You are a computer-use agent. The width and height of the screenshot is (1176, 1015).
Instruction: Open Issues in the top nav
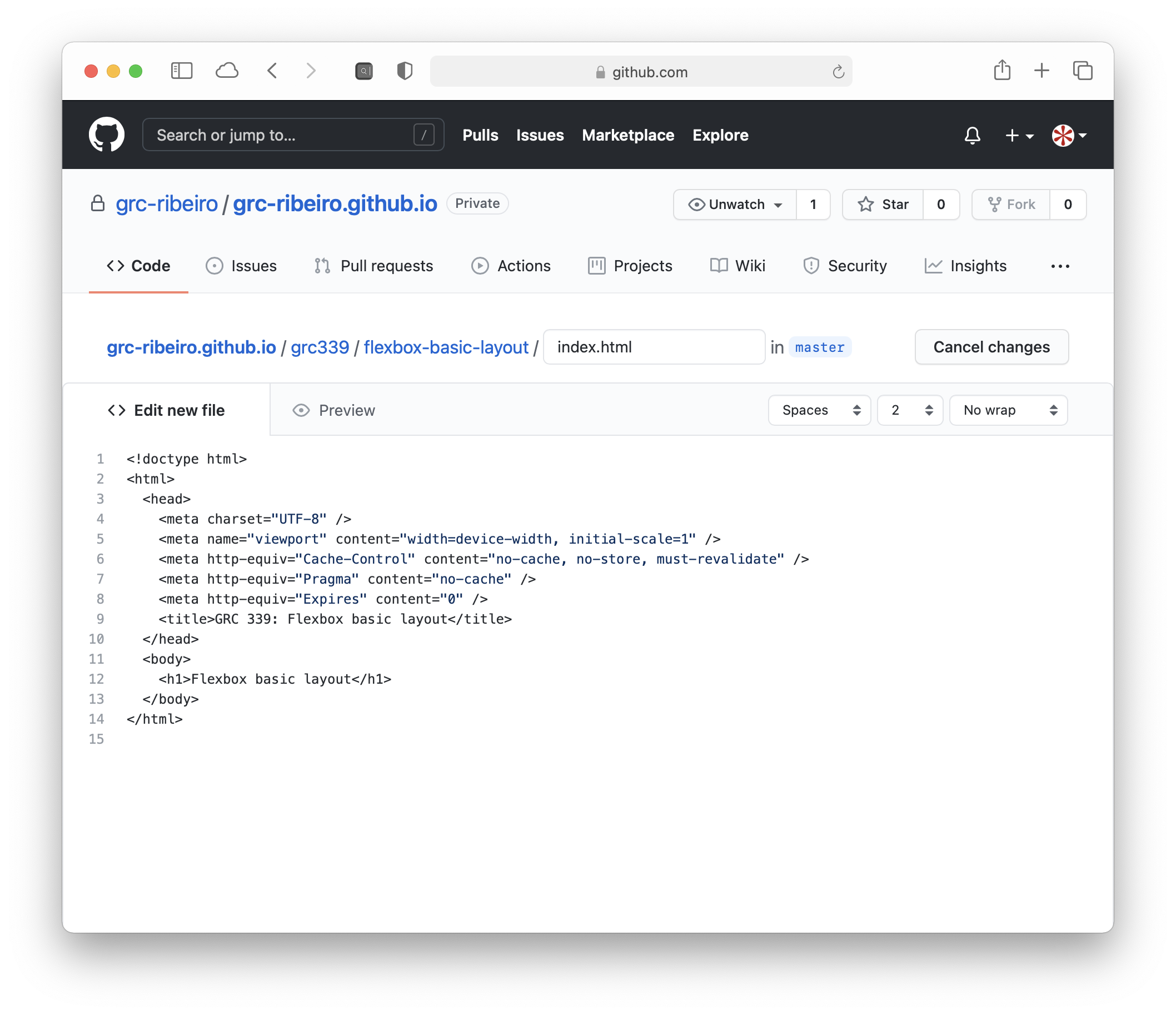540,135
